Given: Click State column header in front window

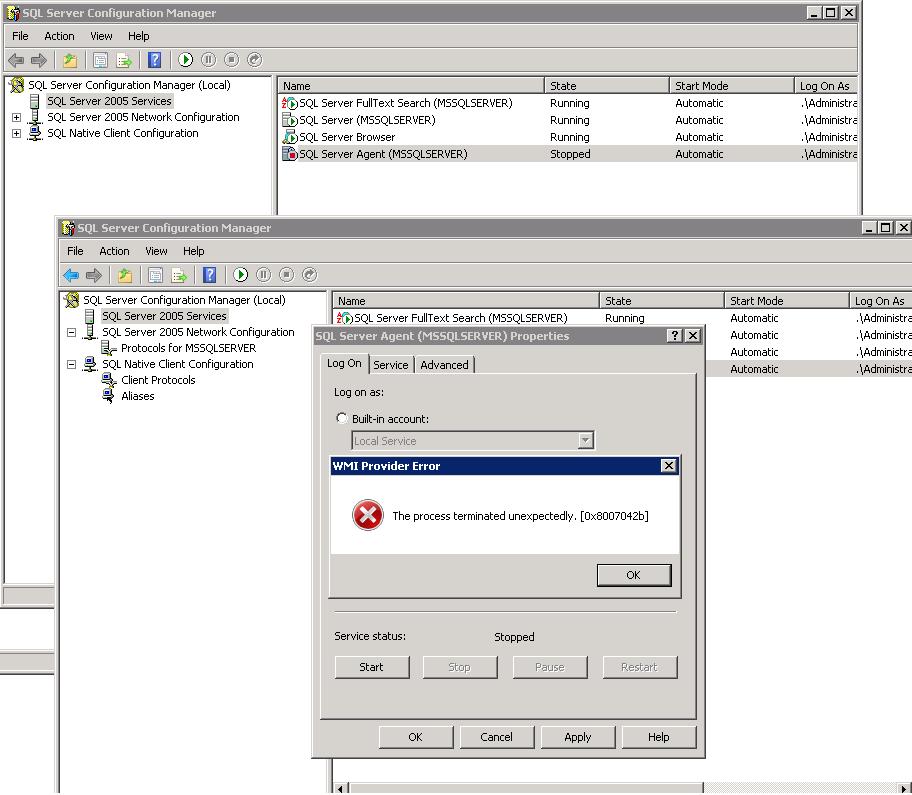Looking at the screenshot, I should click(x=661, y=301).
